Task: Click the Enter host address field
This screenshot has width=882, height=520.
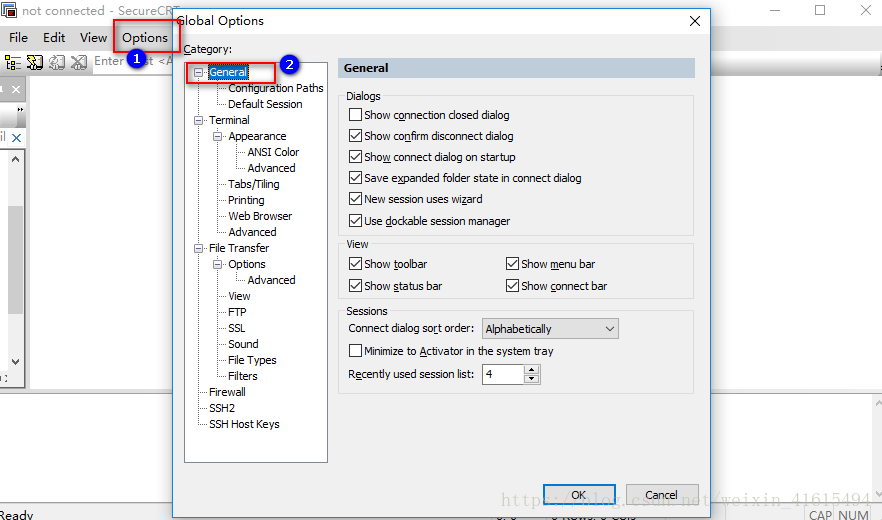Action: coord(133,61)
